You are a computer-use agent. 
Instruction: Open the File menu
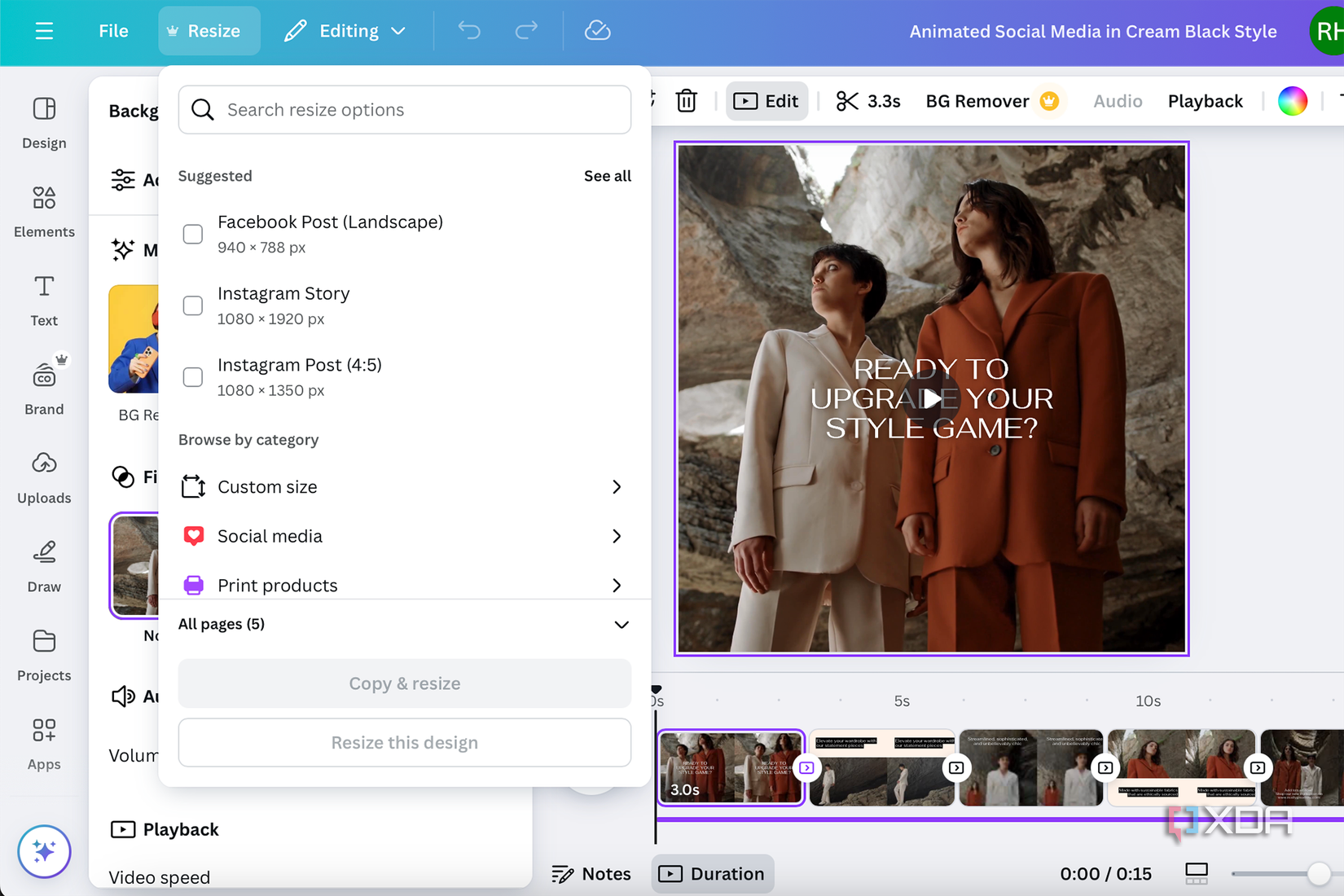(x=112, y=30)
